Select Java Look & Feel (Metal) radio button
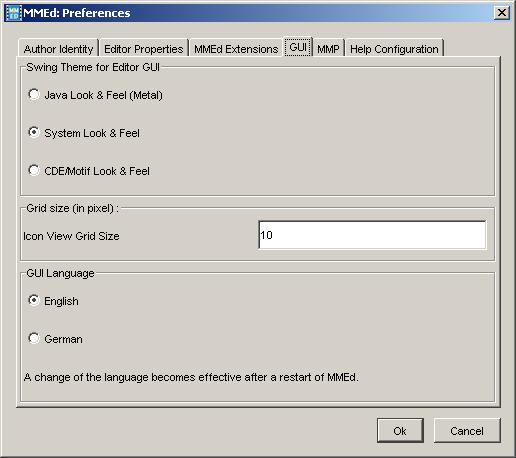This screenshot has width=516, height=458. pos(34,95)
